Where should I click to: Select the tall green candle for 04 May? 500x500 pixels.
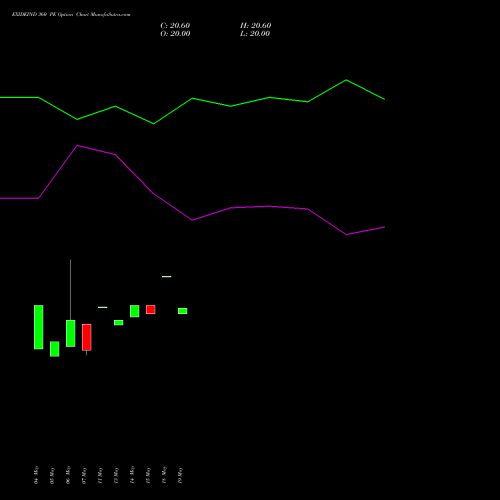tap(39, 327)
